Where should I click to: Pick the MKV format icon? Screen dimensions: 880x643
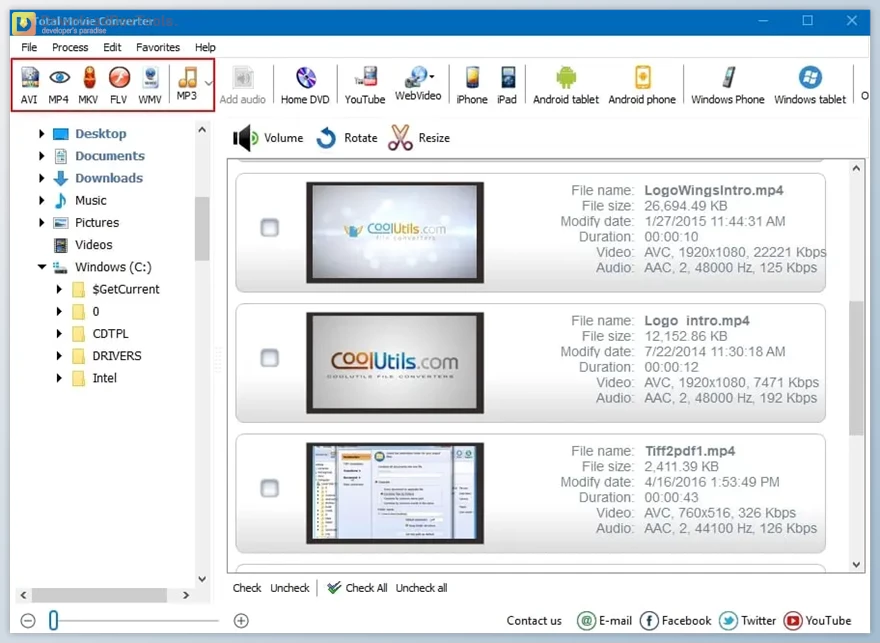[x=88, y=85]
